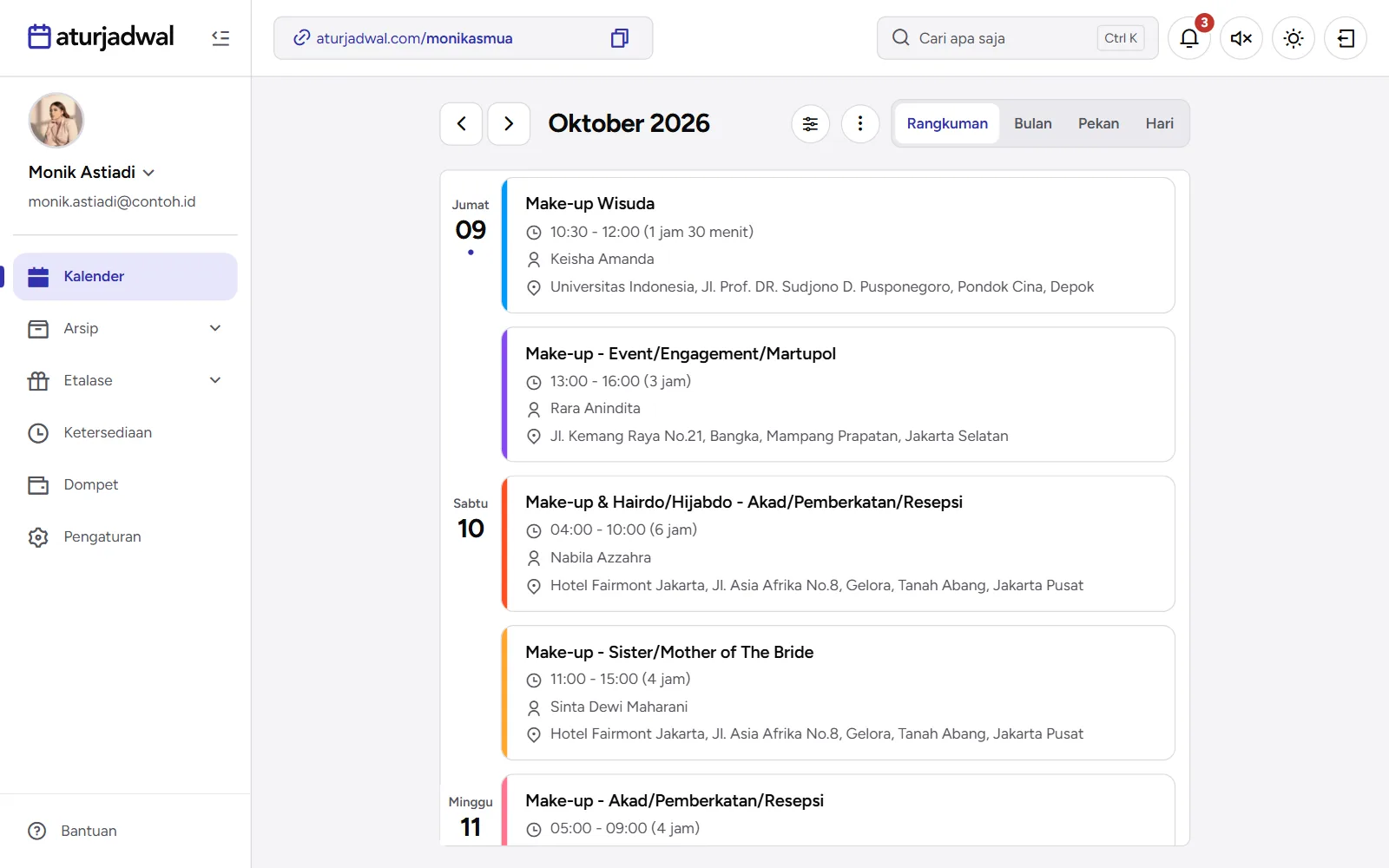
Task: Open the Kalender sidebar item
Action: tap(125, 276)
